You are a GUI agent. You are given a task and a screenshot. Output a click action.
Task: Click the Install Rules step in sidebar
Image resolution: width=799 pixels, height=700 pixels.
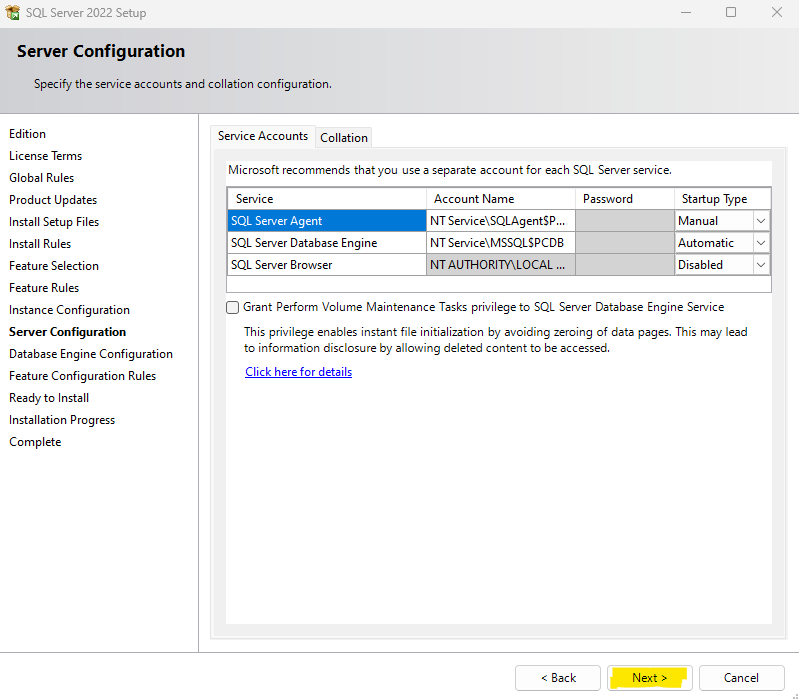click(x=40, y=244)
